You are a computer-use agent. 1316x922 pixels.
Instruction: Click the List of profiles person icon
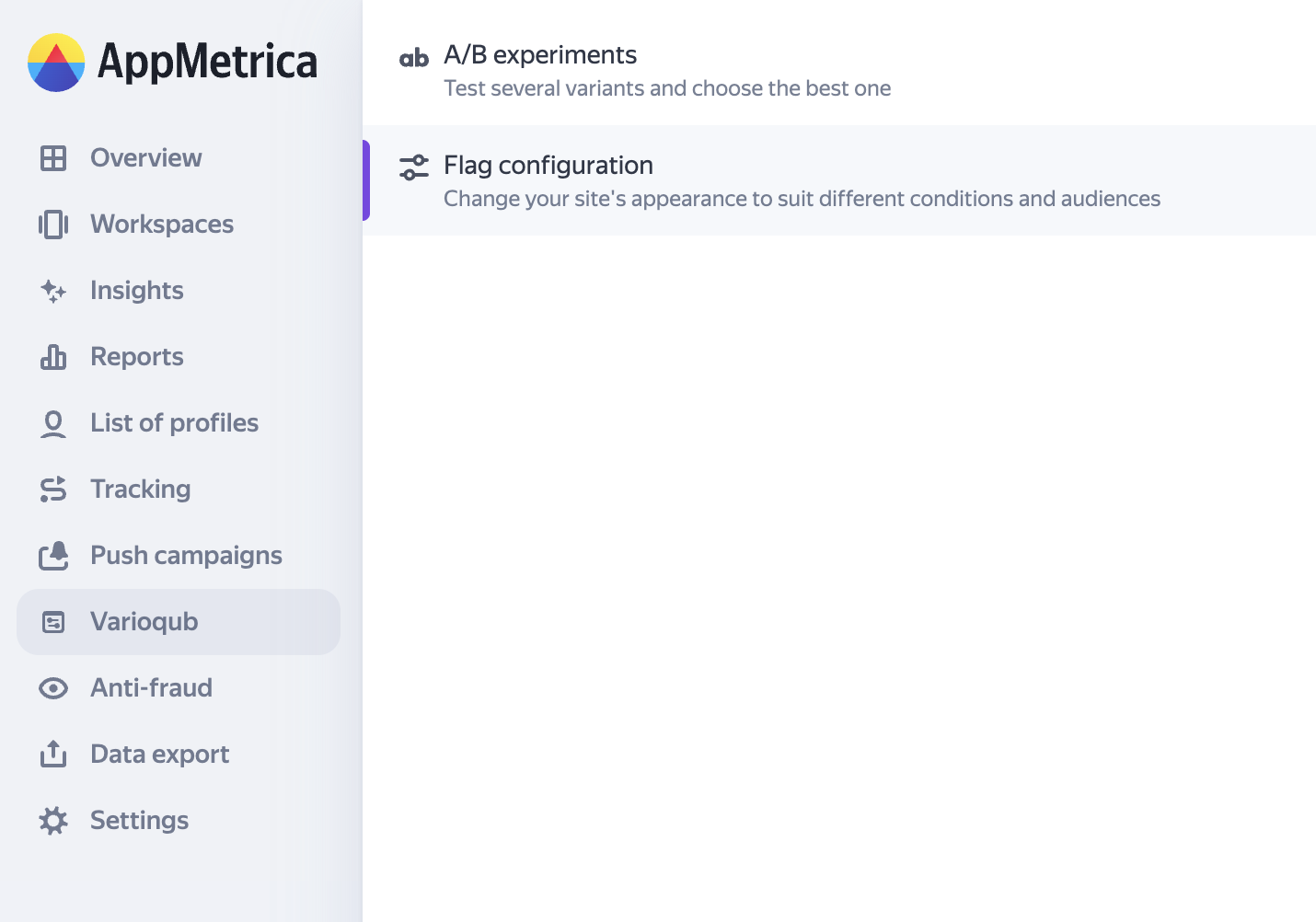click(x=53, y=423)
